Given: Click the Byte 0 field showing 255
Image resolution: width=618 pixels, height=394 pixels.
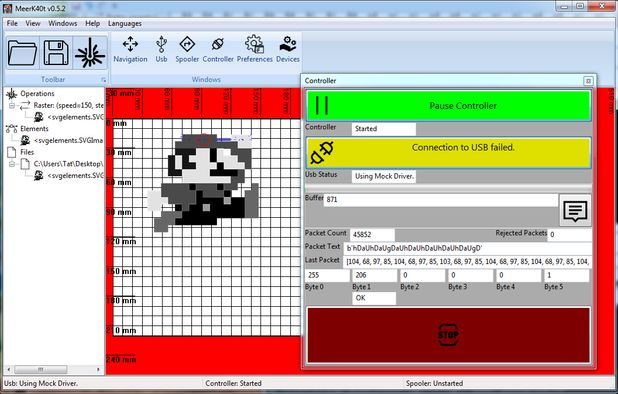Looking at the screenshot, I should click(x=328, y=275).
